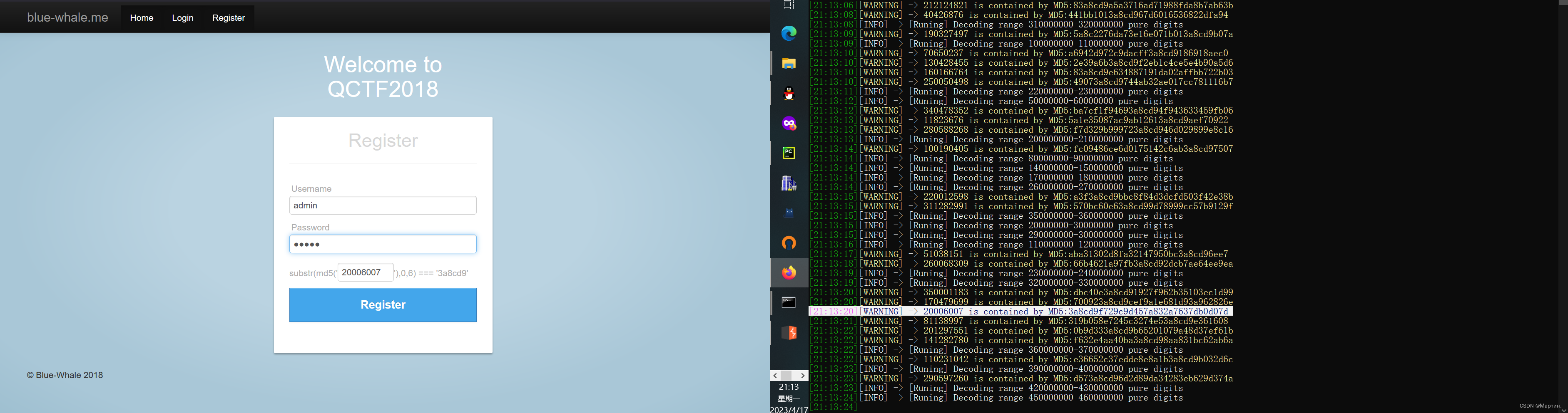Click the terminal line for 141282780
The image size is (1568, 413).
click(1021, 340)
